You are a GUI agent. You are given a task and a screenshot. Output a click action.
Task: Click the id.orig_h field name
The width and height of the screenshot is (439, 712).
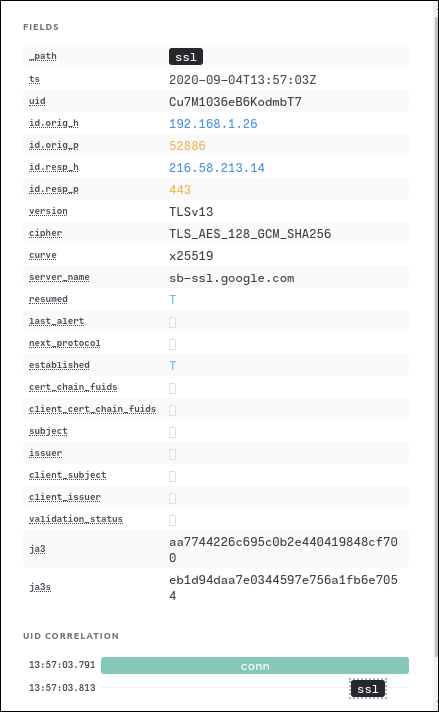54,123
